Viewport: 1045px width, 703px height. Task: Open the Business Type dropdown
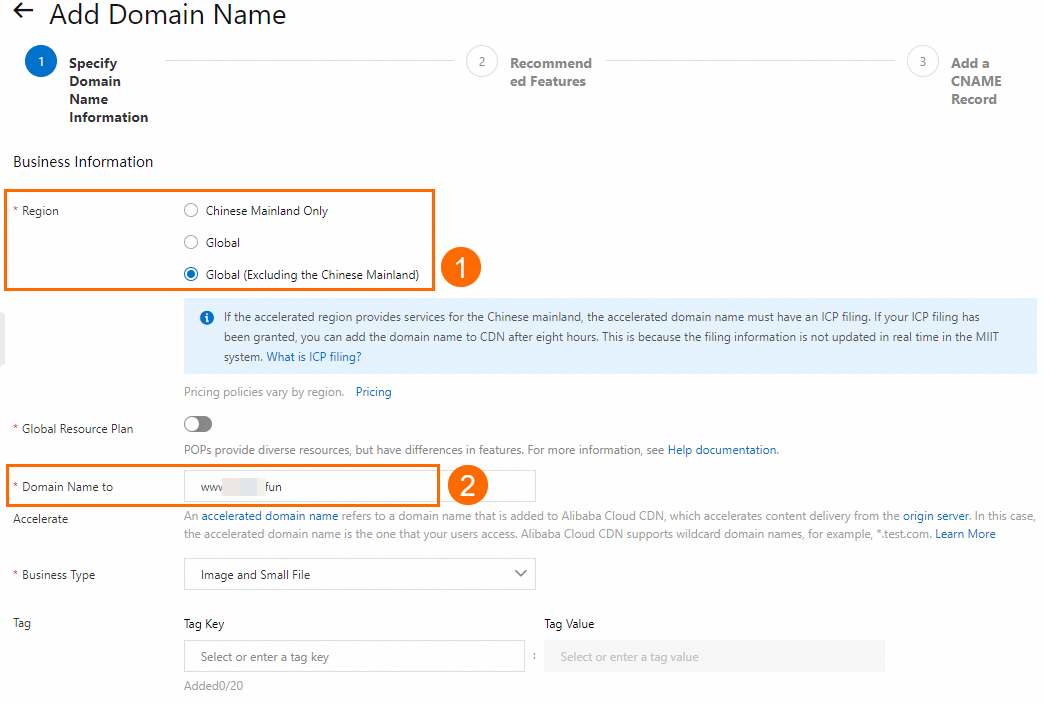tap(360, 574)
